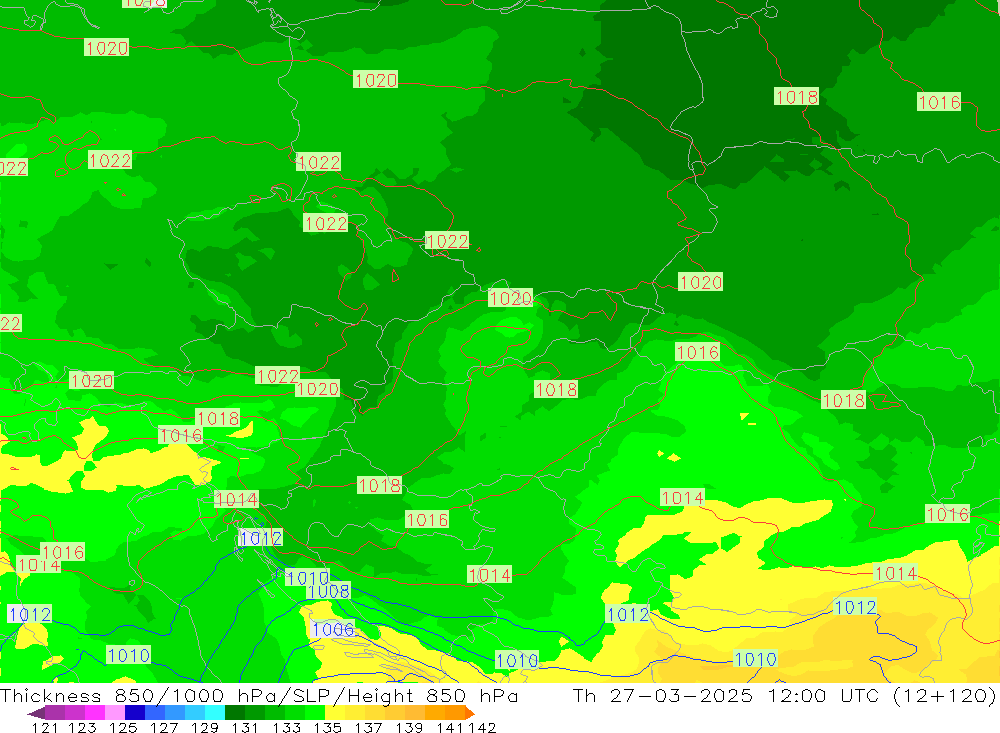Click the legend value 129
The image size is (1000, 733).
click(x=204, y=727)
